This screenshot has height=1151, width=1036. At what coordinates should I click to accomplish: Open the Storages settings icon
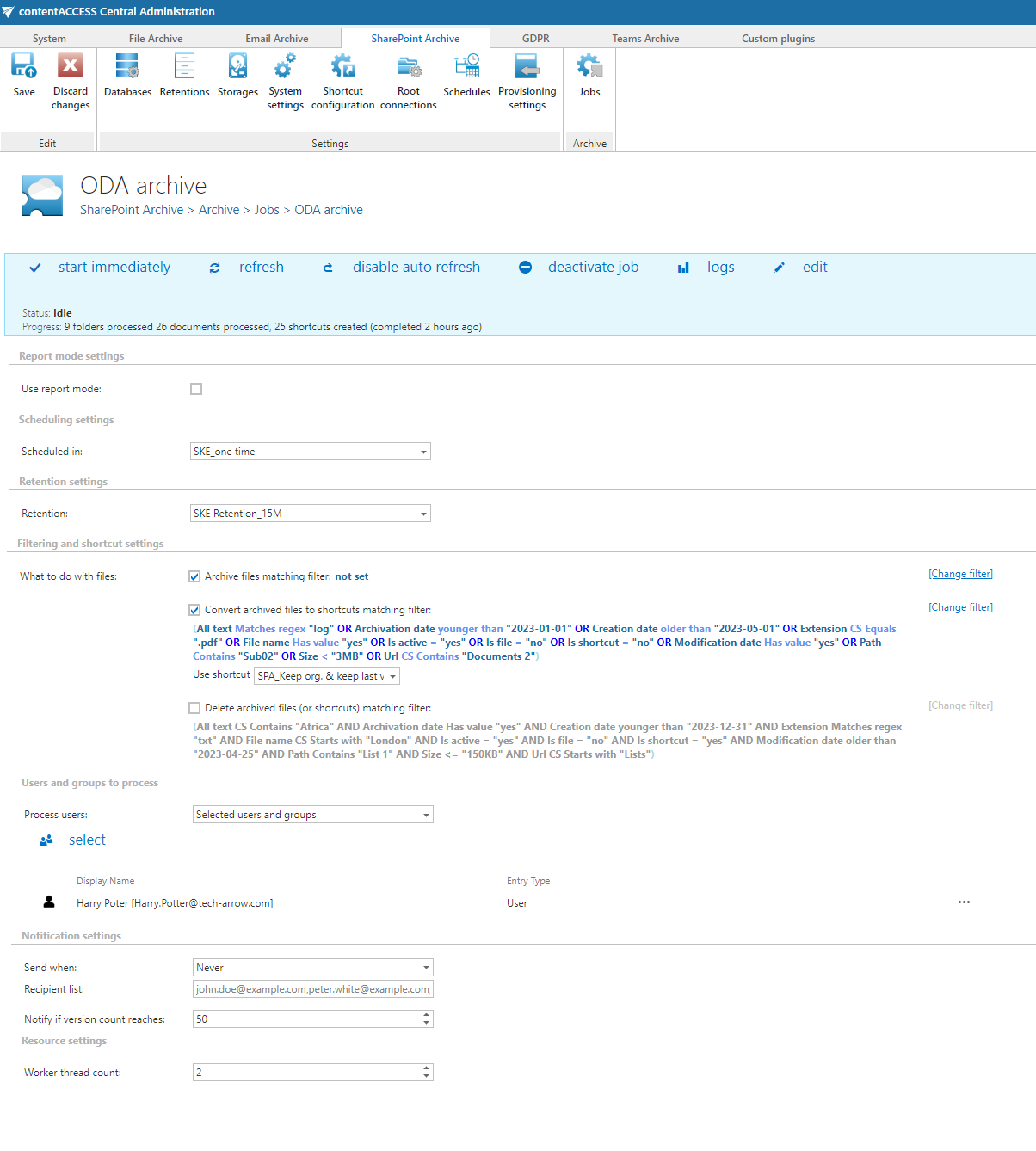(x=237, y=67)
